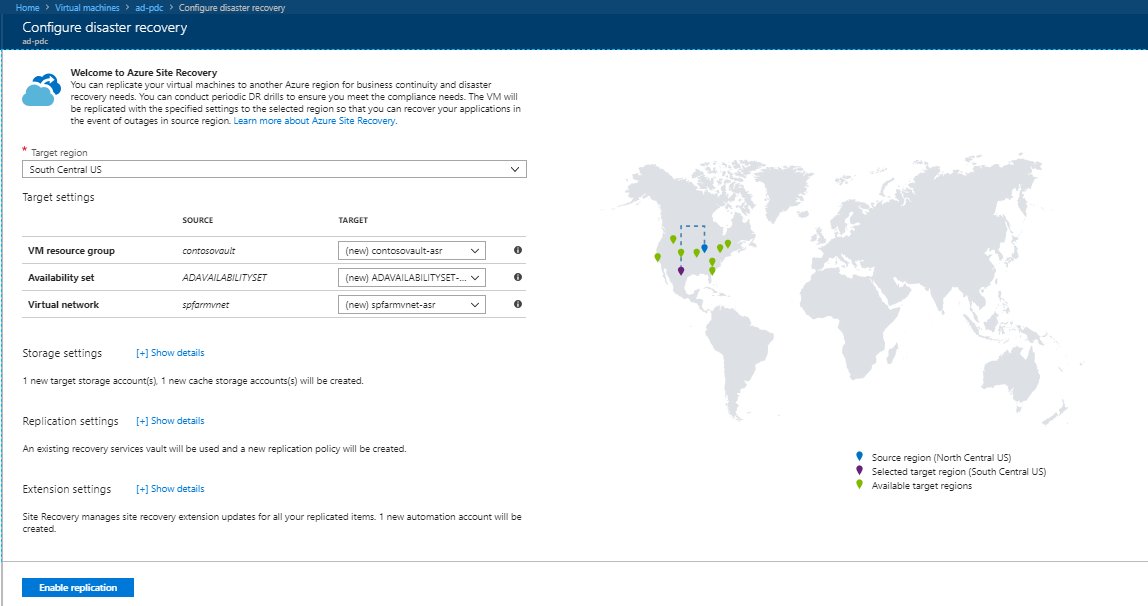Click the purple selected target region map pin

coord(681,271)
